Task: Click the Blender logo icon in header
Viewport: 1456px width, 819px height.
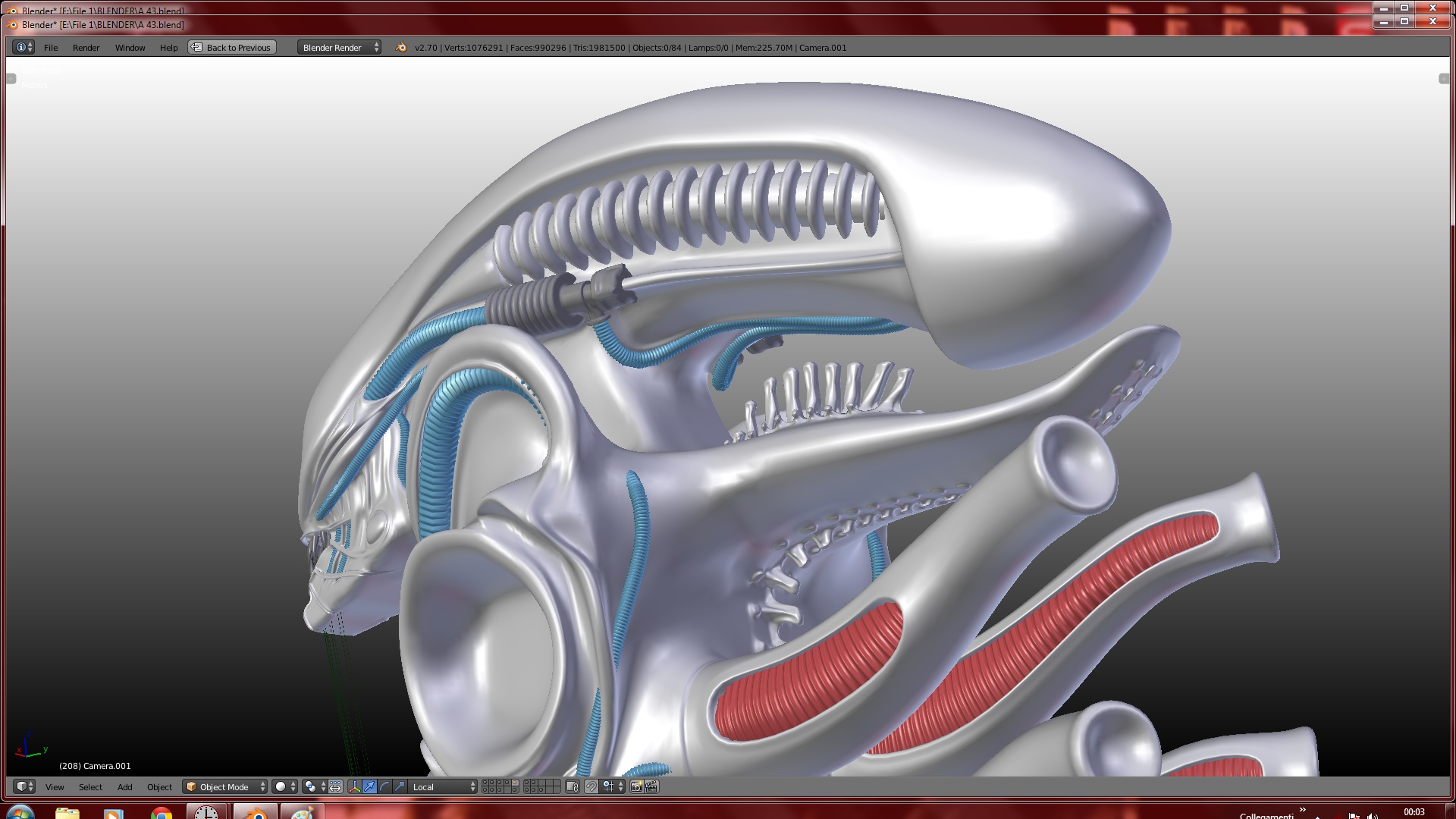Action: click(x=400, y=47)
